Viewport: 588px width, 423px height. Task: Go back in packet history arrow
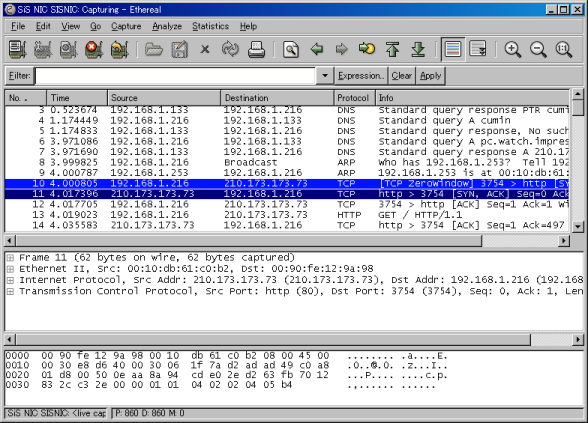pos(316,49)
